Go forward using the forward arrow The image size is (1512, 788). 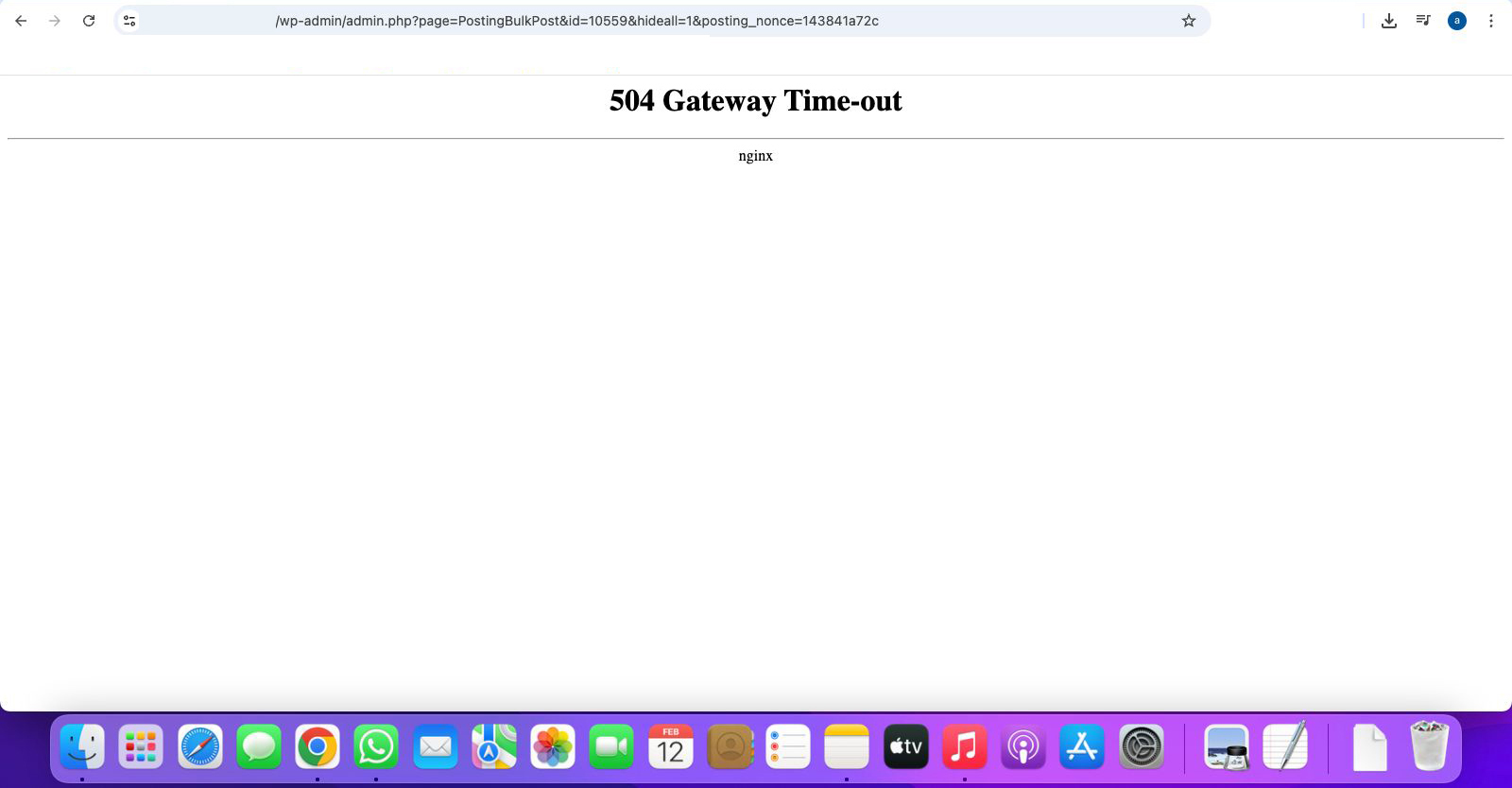pos(55,21)
